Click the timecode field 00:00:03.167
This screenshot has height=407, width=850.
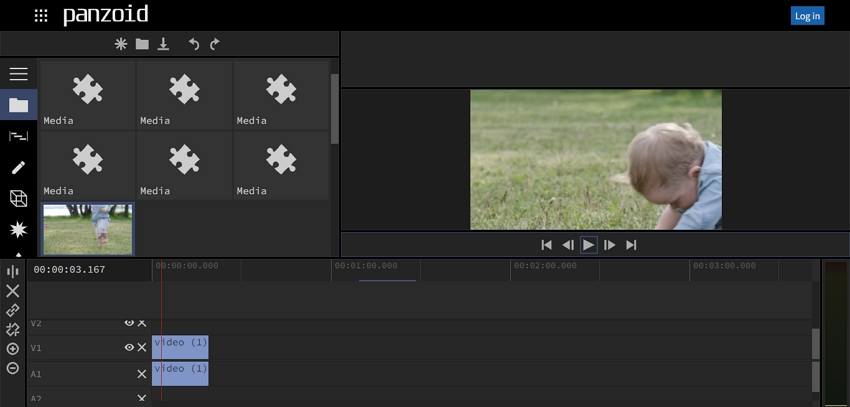point(69,269)
